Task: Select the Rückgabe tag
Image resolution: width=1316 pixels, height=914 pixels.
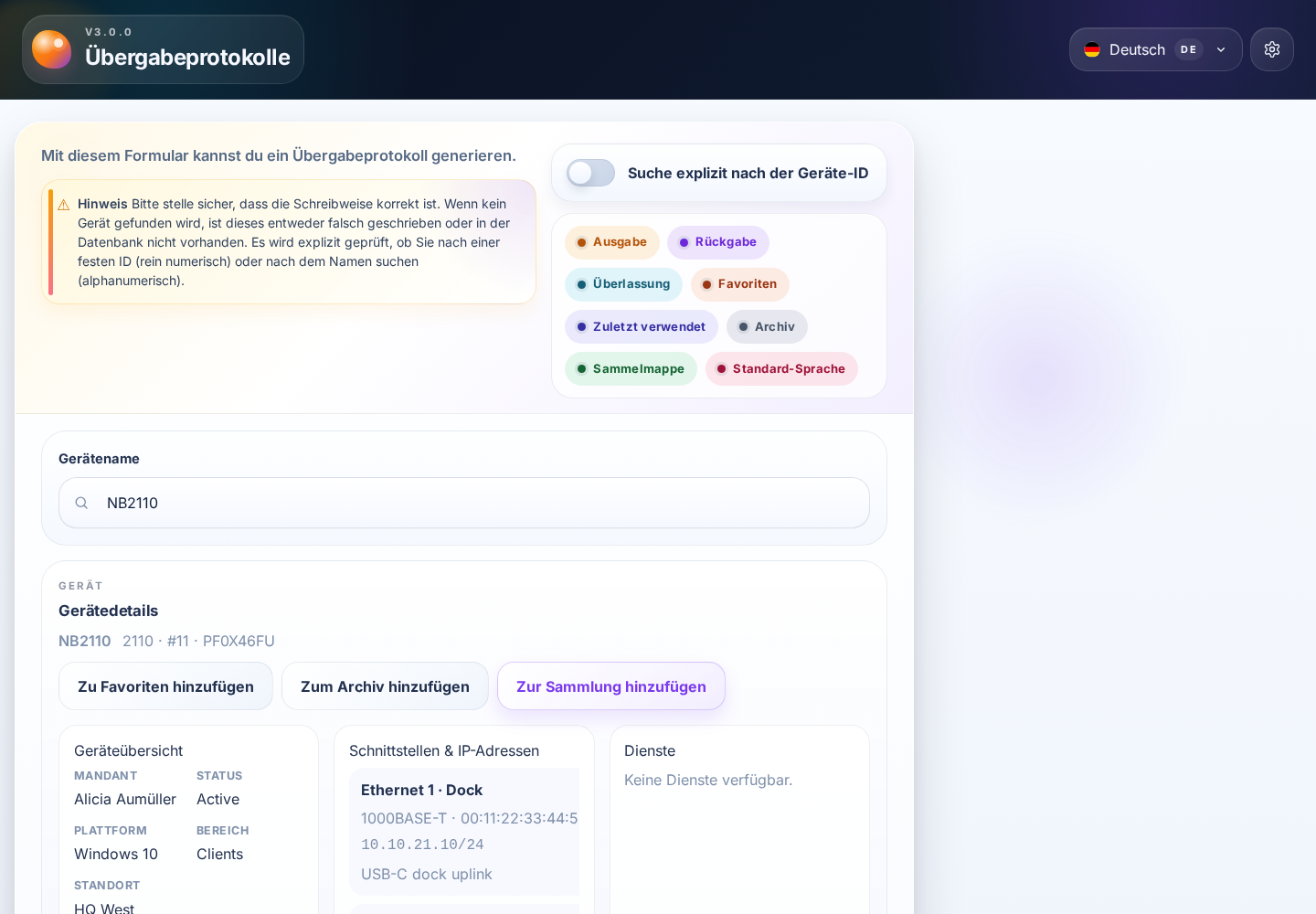Action: [x=718, y=242]
